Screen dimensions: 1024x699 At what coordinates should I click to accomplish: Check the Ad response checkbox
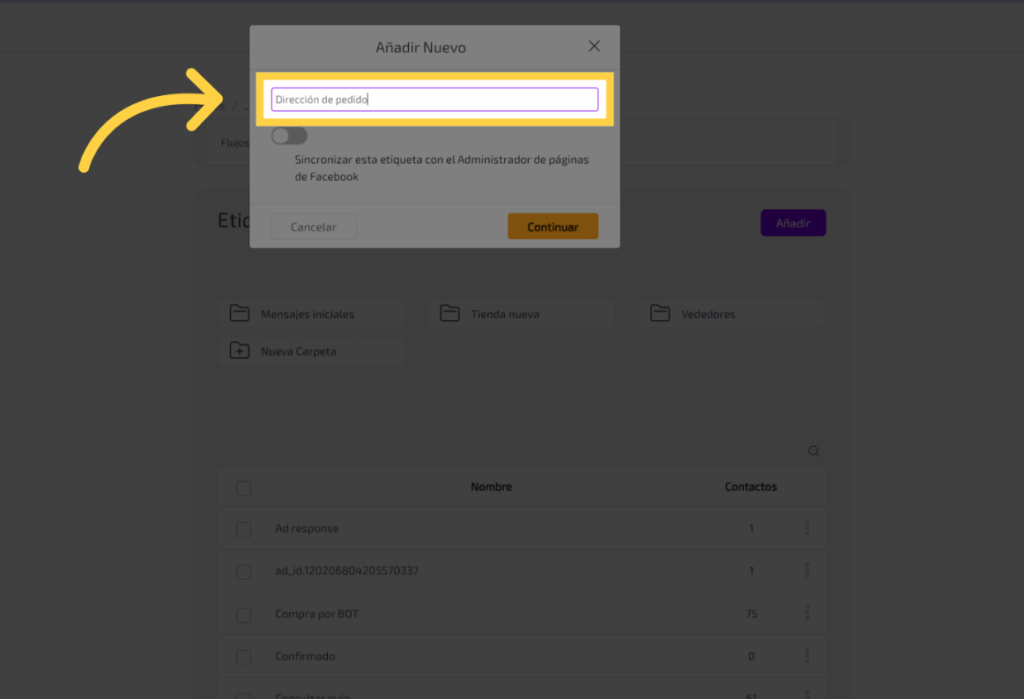pyautogui.click(x=244, y=529)
